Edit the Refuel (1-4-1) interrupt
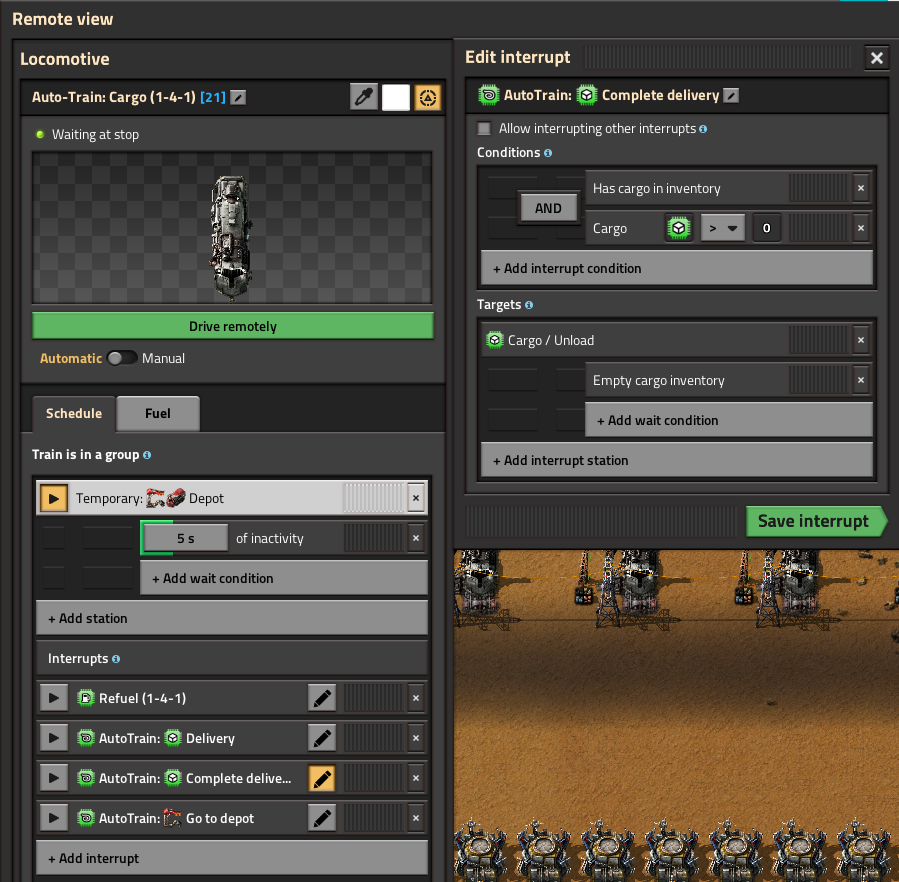 pyautogui.click(x=322, y=698)
